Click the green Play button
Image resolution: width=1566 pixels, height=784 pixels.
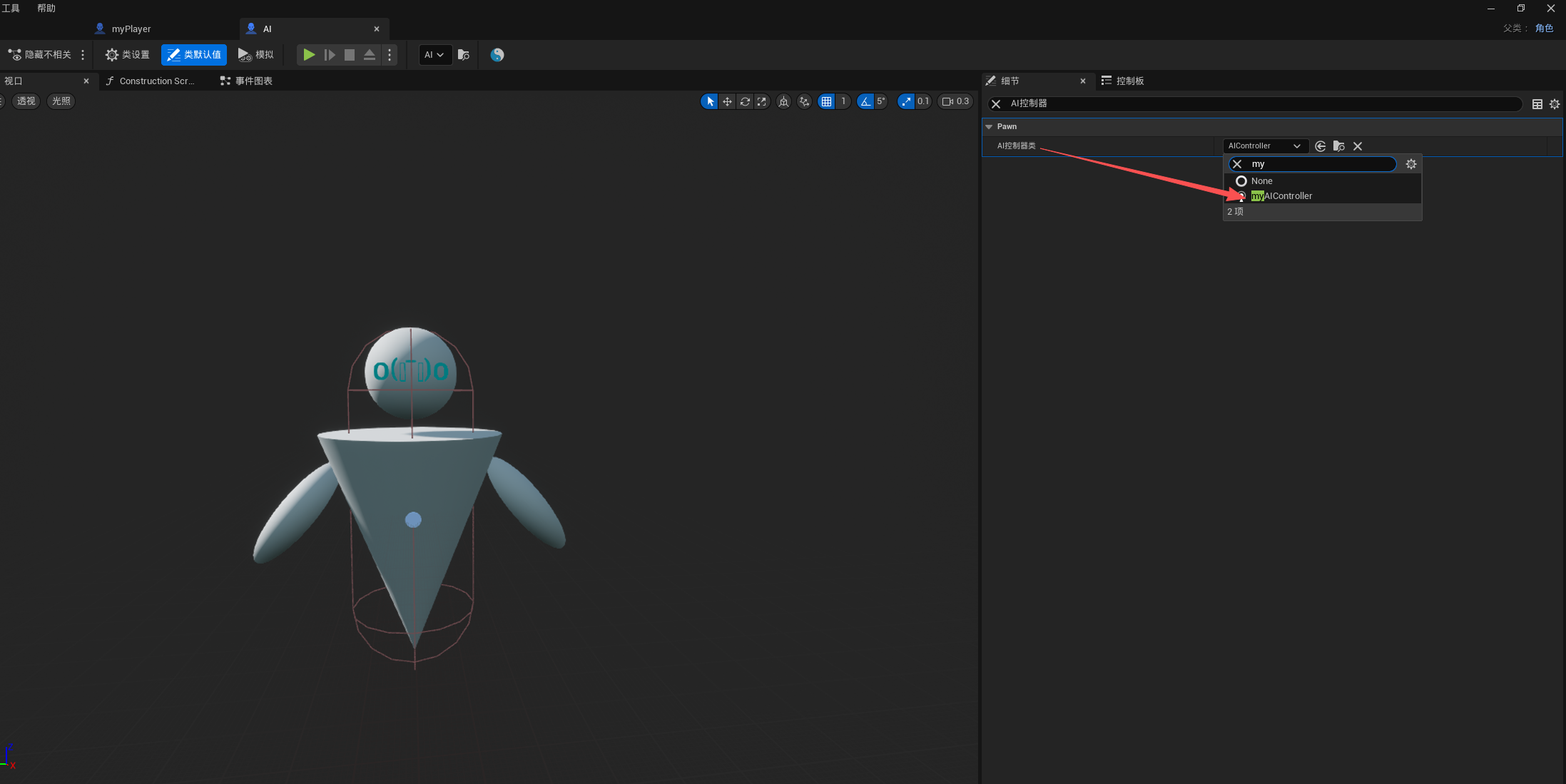308,55
